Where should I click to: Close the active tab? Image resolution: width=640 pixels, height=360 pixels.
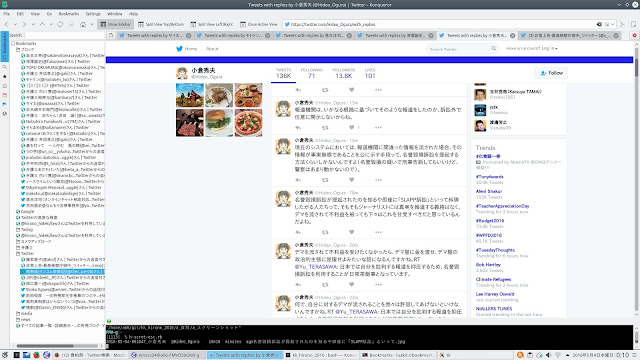coord(512,36)
